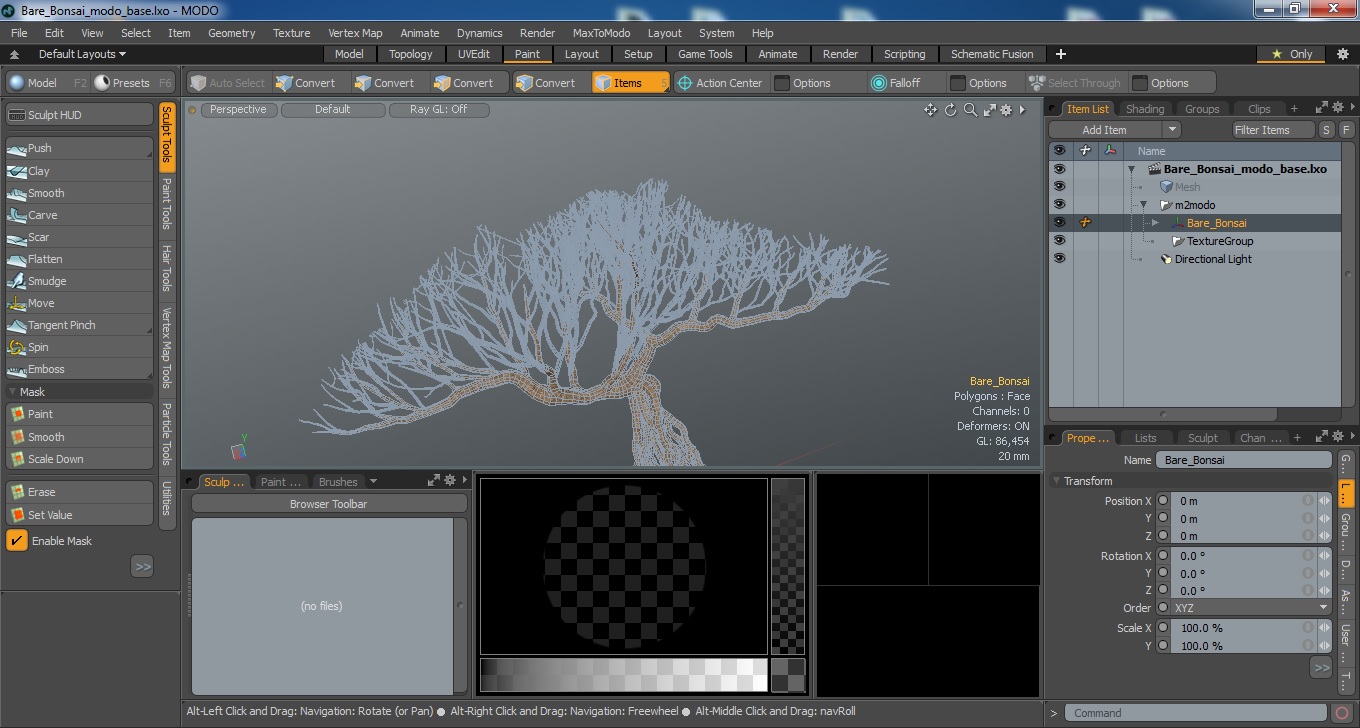The height and width of the screenshot is (728, 1360).
Task: Select the Push sculpt tool
Action: pos(79,148)
